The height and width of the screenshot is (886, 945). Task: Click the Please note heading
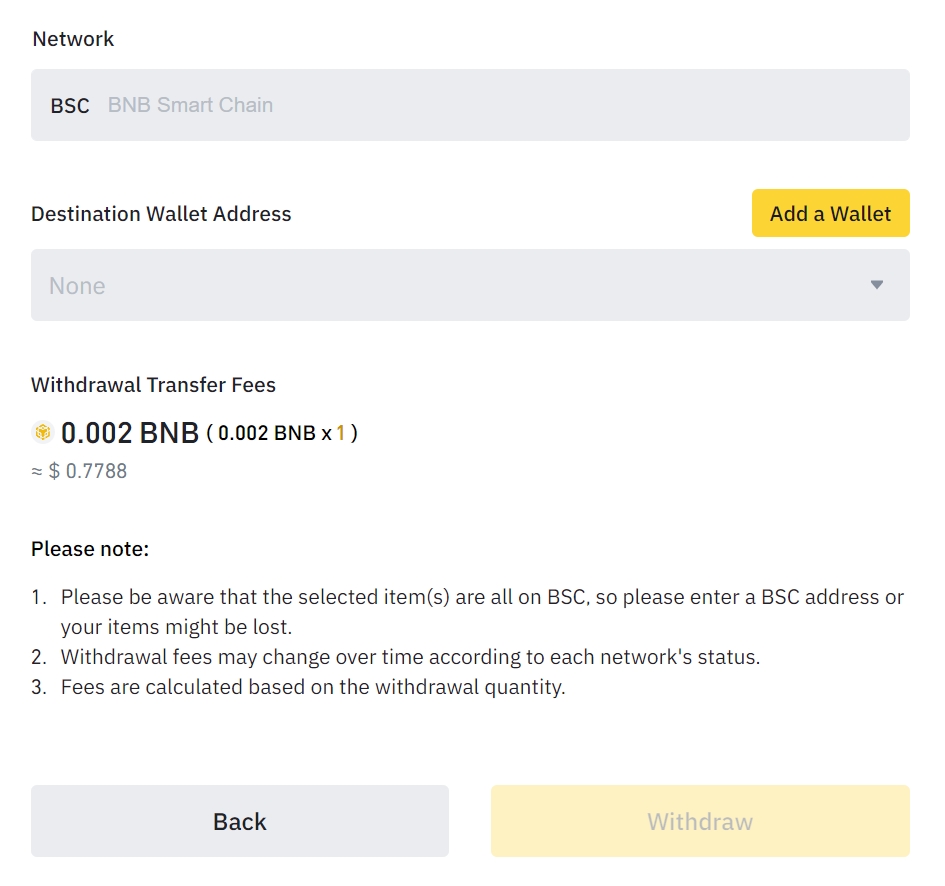[90, 549]
